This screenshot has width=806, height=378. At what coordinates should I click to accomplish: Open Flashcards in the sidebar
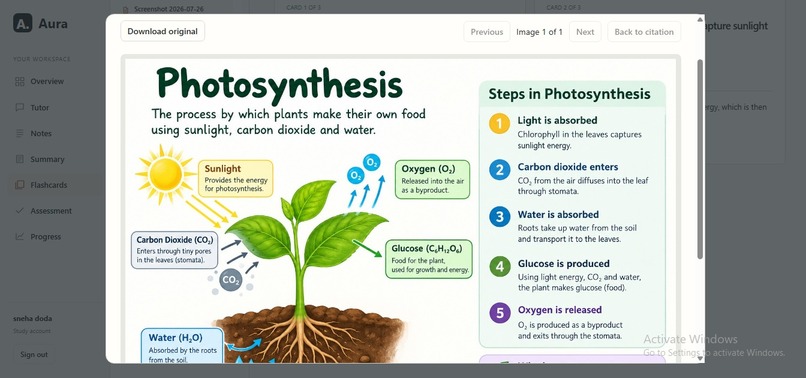48,185
